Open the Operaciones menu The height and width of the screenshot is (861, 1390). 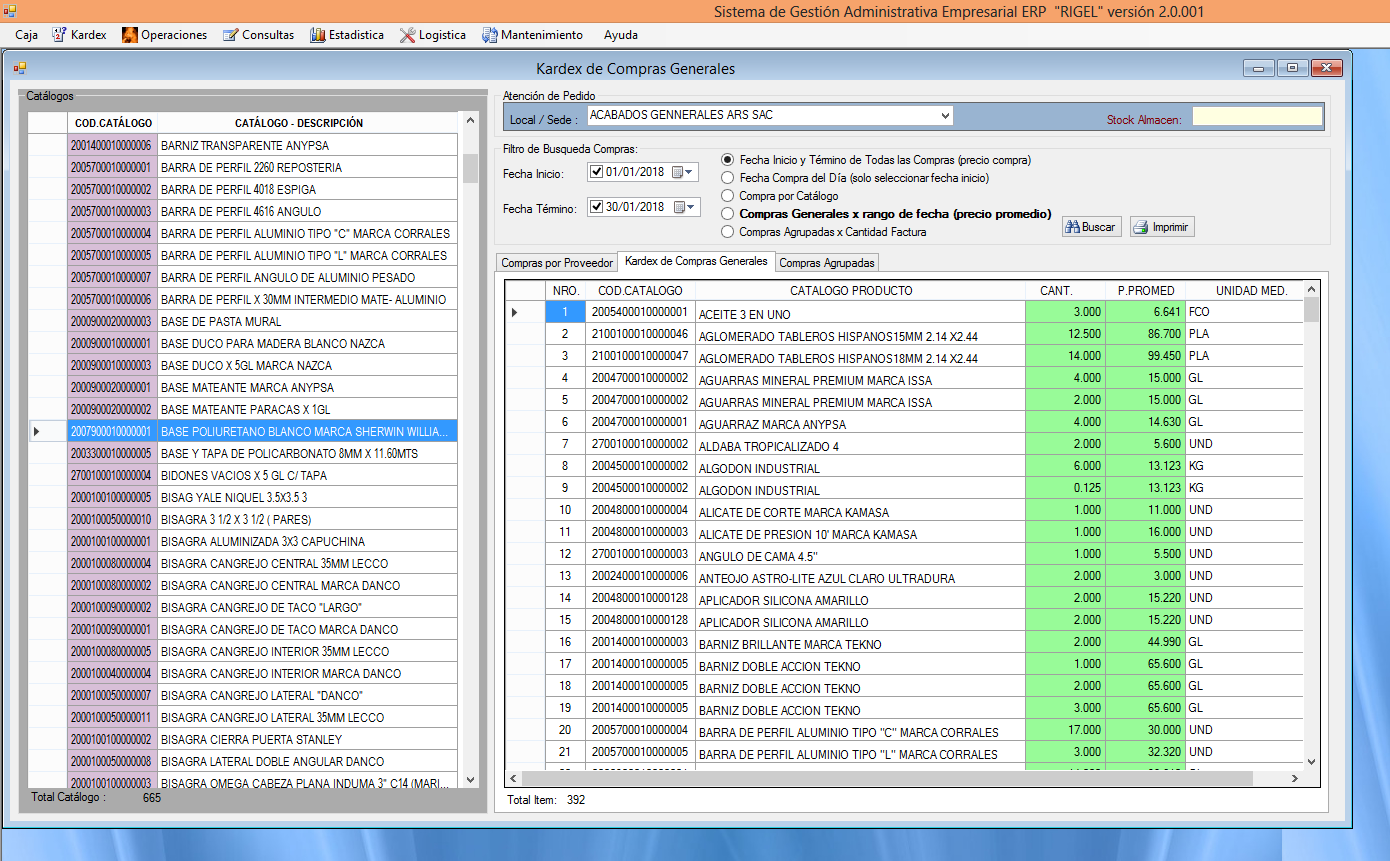coord(164,34)
